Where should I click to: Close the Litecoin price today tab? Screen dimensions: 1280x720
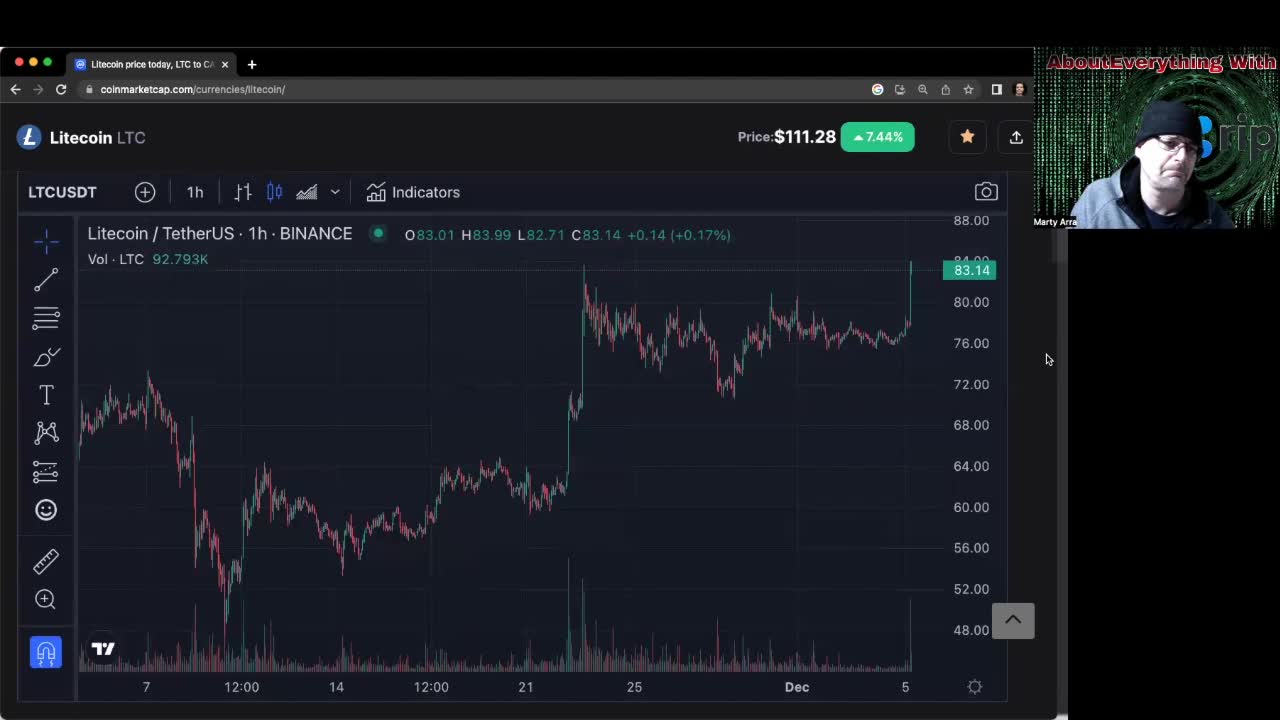(x=225, y=64)
